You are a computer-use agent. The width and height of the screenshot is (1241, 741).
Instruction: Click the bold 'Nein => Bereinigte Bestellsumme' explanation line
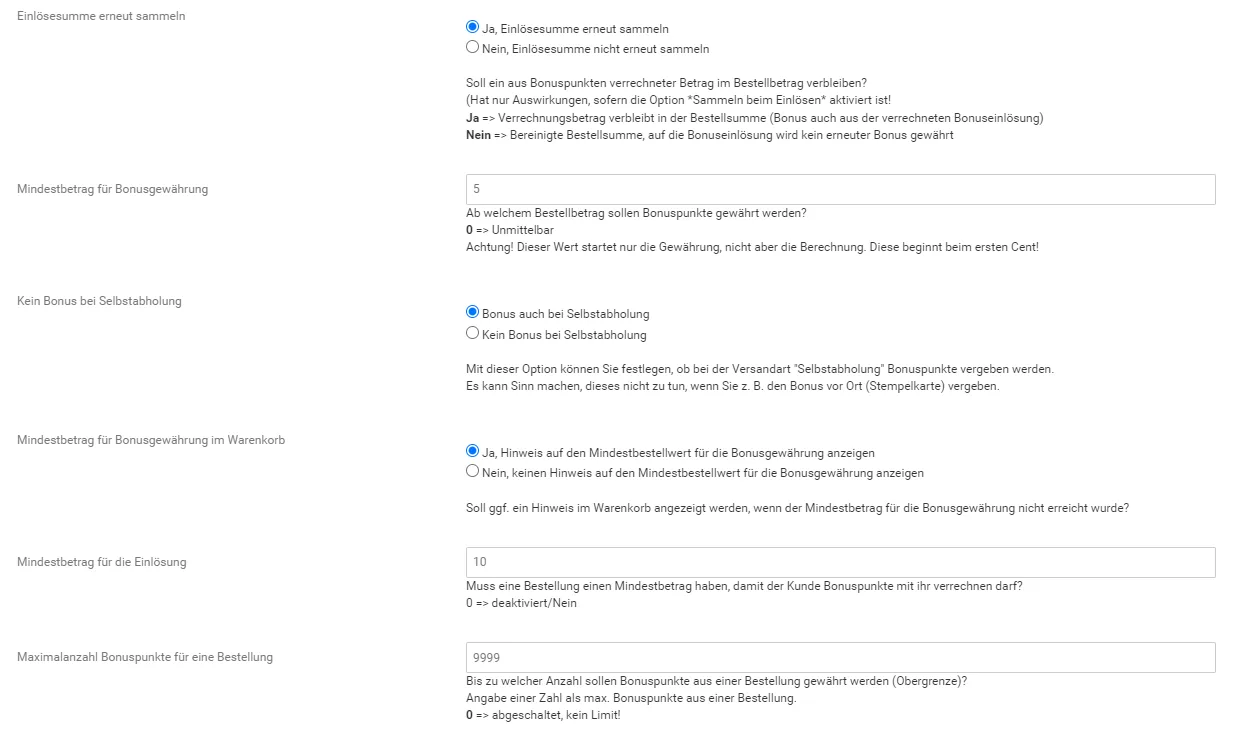click(x=710, y=135)
